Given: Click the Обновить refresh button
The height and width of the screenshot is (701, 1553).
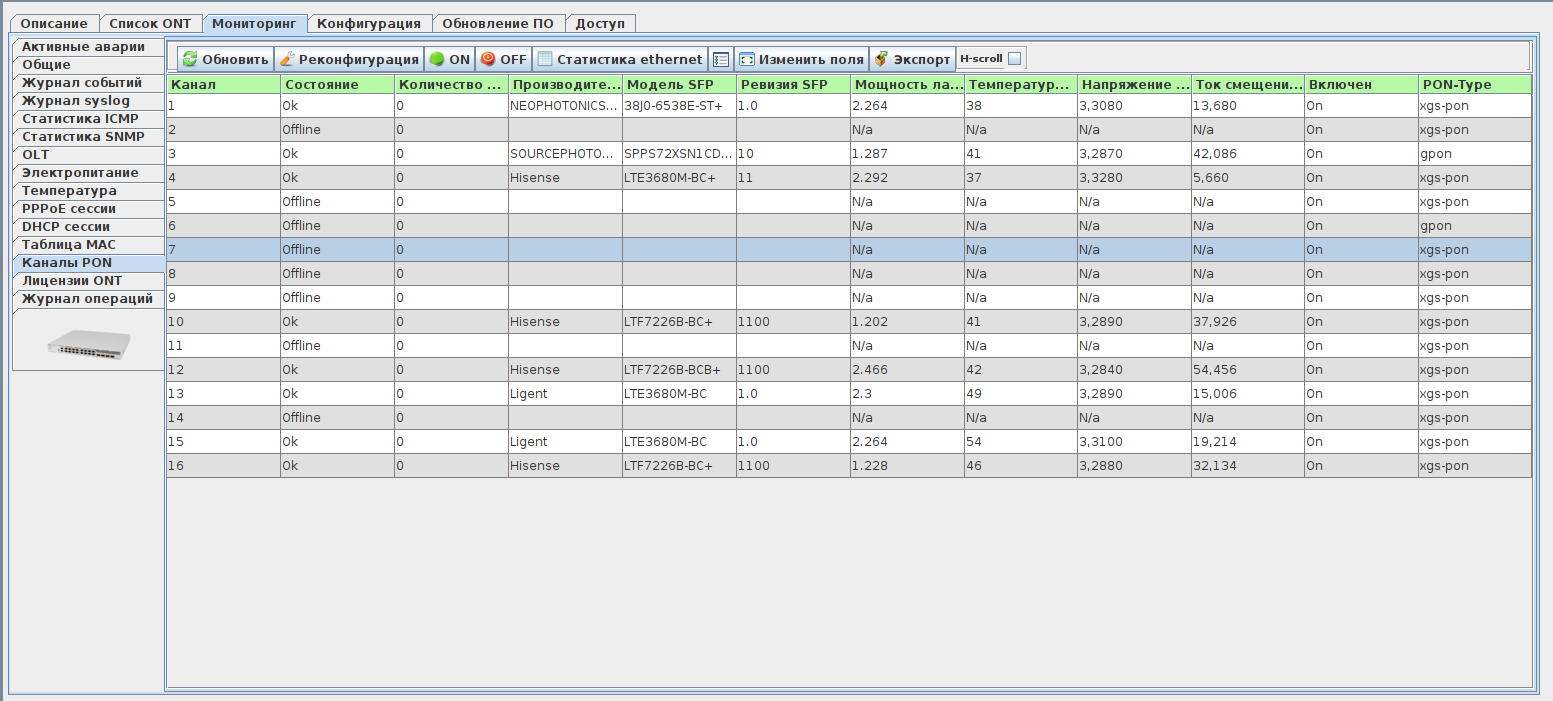Looking at the screenshot, I should [x=225, y=59].
